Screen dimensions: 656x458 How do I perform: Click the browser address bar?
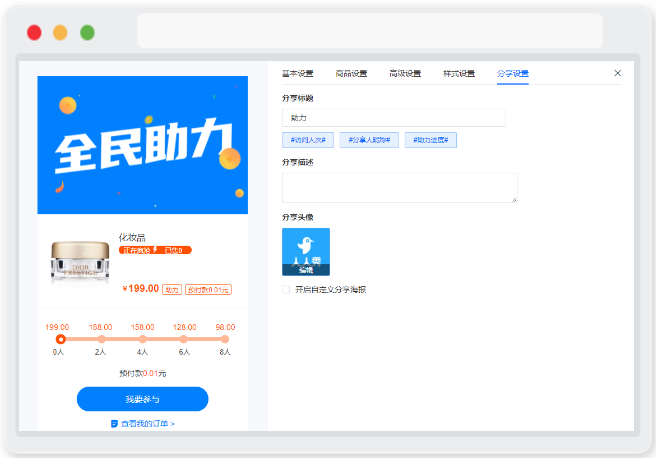pyautogui.click(x=370, y=31)
